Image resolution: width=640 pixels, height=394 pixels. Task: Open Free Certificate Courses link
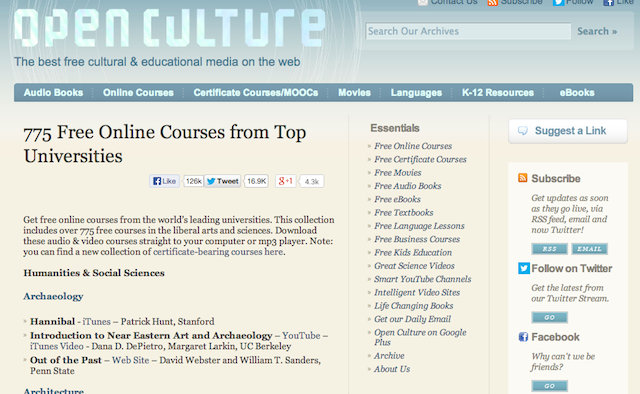pos(420,159)
